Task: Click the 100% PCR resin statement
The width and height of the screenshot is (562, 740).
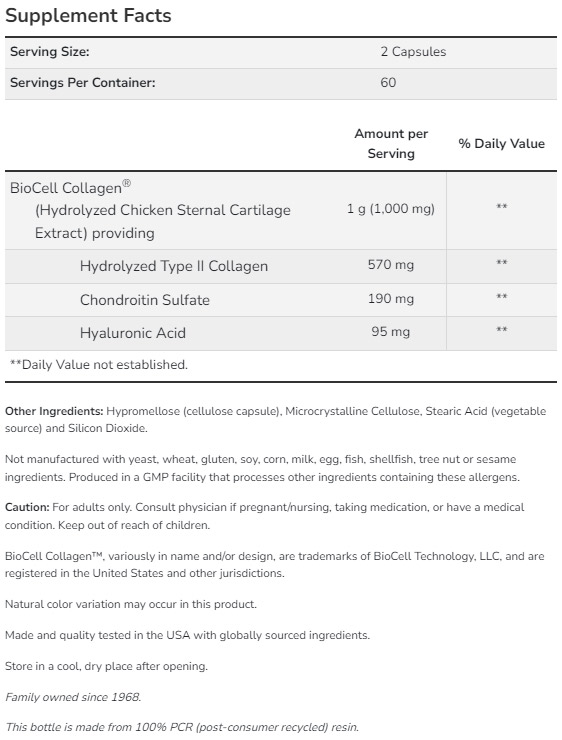Action: [x=182, y=727]
